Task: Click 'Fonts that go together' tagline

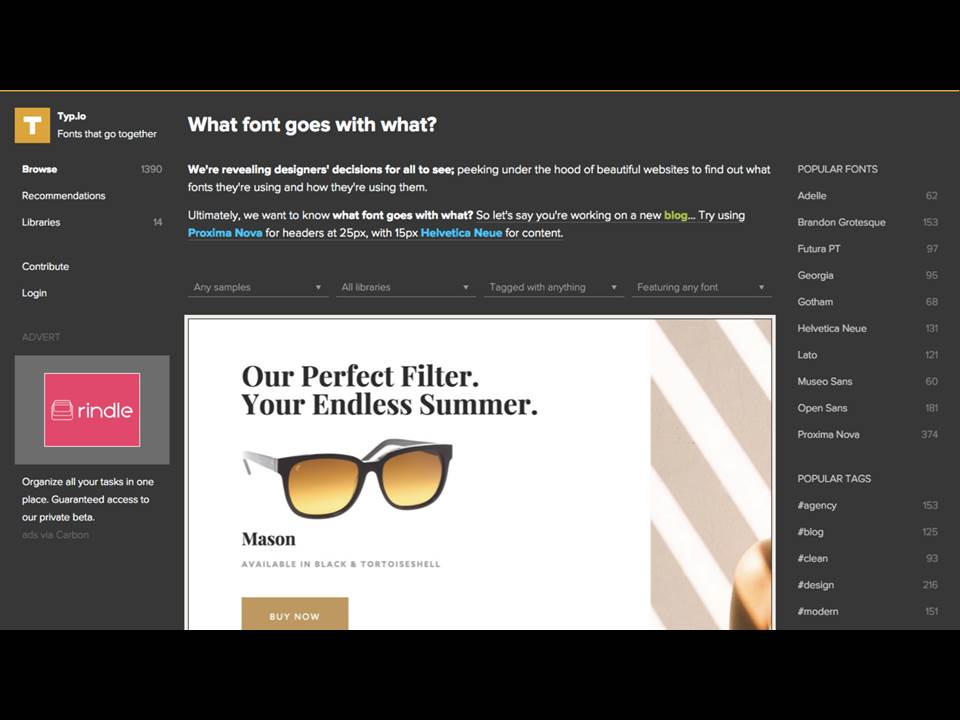Action: [107, 134]
